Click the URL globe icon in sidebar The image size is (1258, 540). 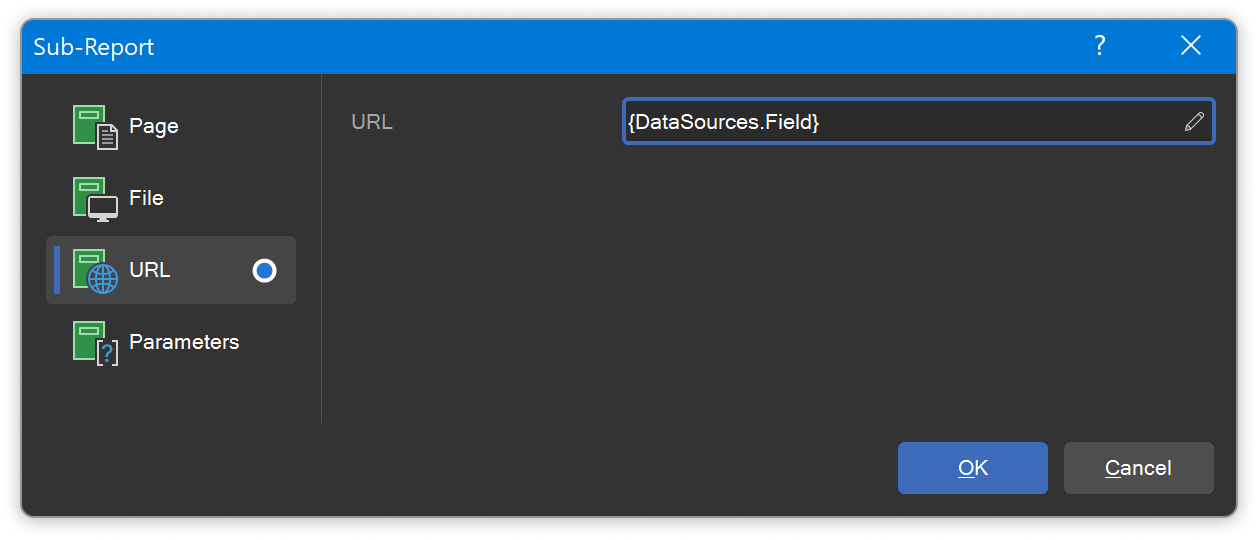click(x=95, y=271)
